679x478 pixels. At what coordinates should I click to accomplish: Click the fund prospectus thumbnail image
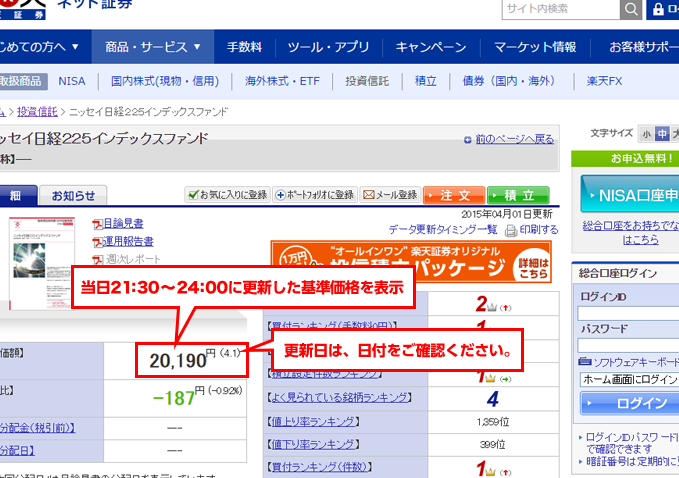click(42, 263)
